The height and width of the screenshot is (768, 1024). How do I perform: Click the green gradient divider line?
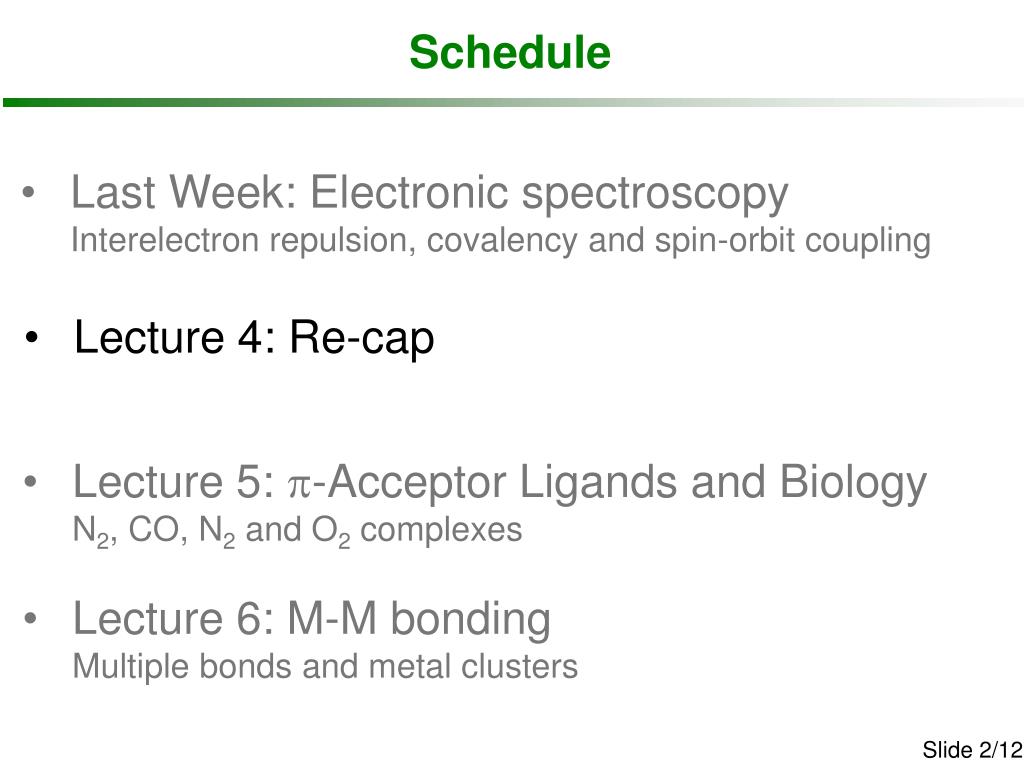(x=512, y=103)
